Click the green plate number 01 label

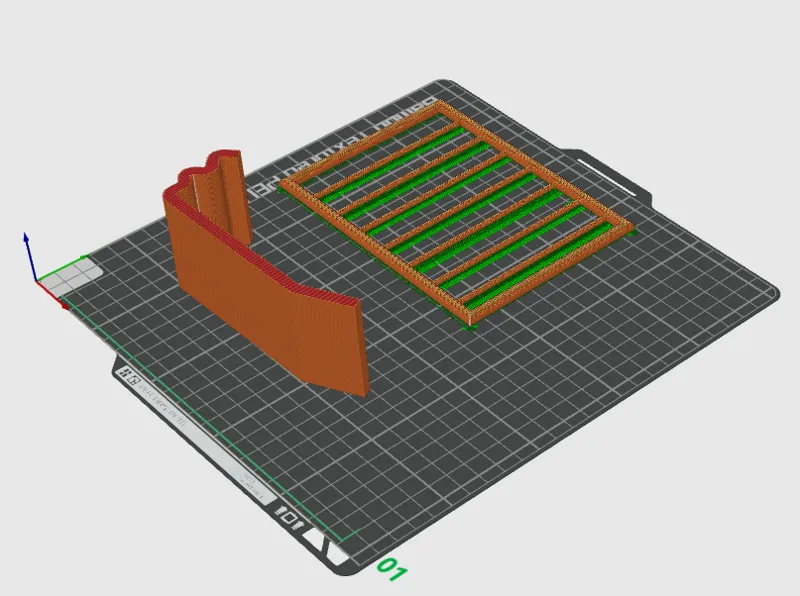coord(392,569)
